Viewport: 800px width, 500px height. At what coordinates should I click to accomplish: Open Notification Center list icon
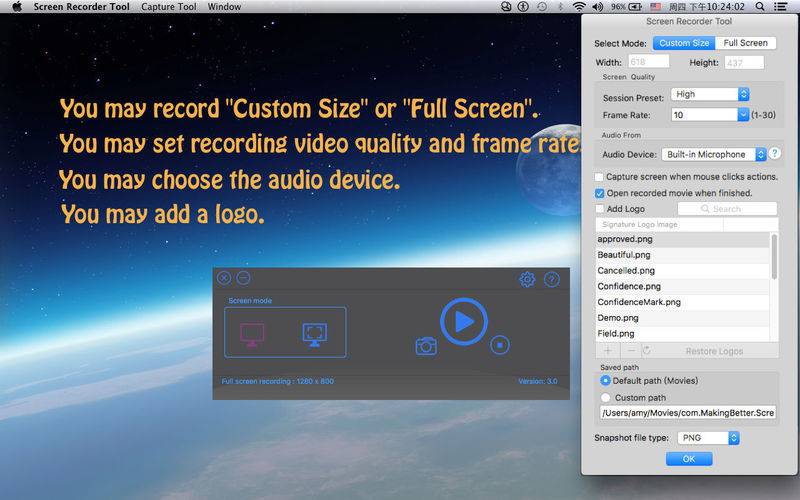780,7
